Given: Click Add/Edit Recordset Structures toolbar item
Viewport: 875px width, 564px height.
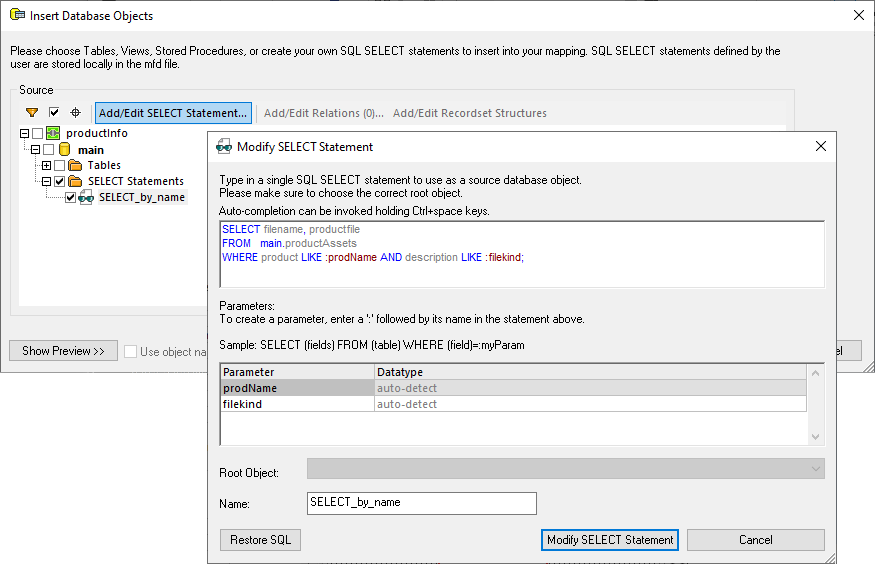Looking at the screenshot, I should point(469,113).
